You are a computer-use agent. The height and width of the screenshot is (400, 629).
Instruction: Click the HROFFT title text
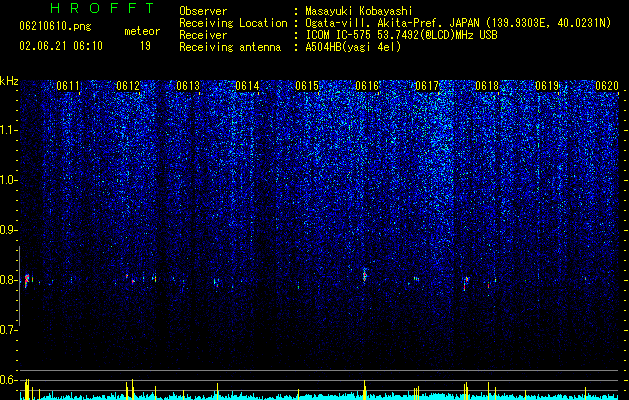[103, 8]
